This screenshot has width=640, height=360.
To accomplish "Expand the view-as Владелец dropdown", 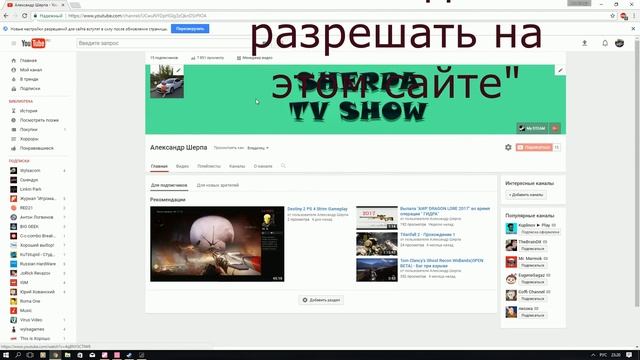I will click(x=258, y=148).
